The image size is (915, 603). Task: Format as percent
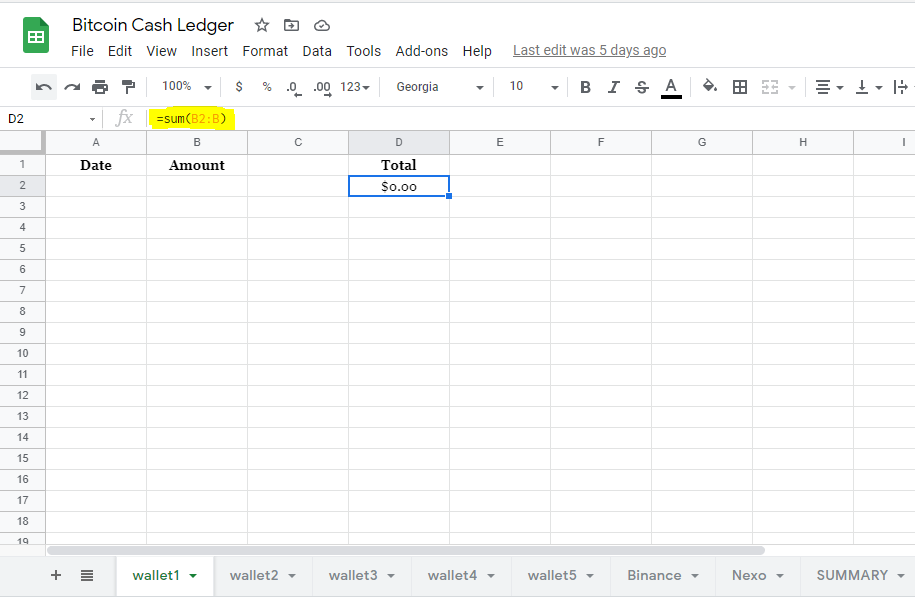(267, 87)
